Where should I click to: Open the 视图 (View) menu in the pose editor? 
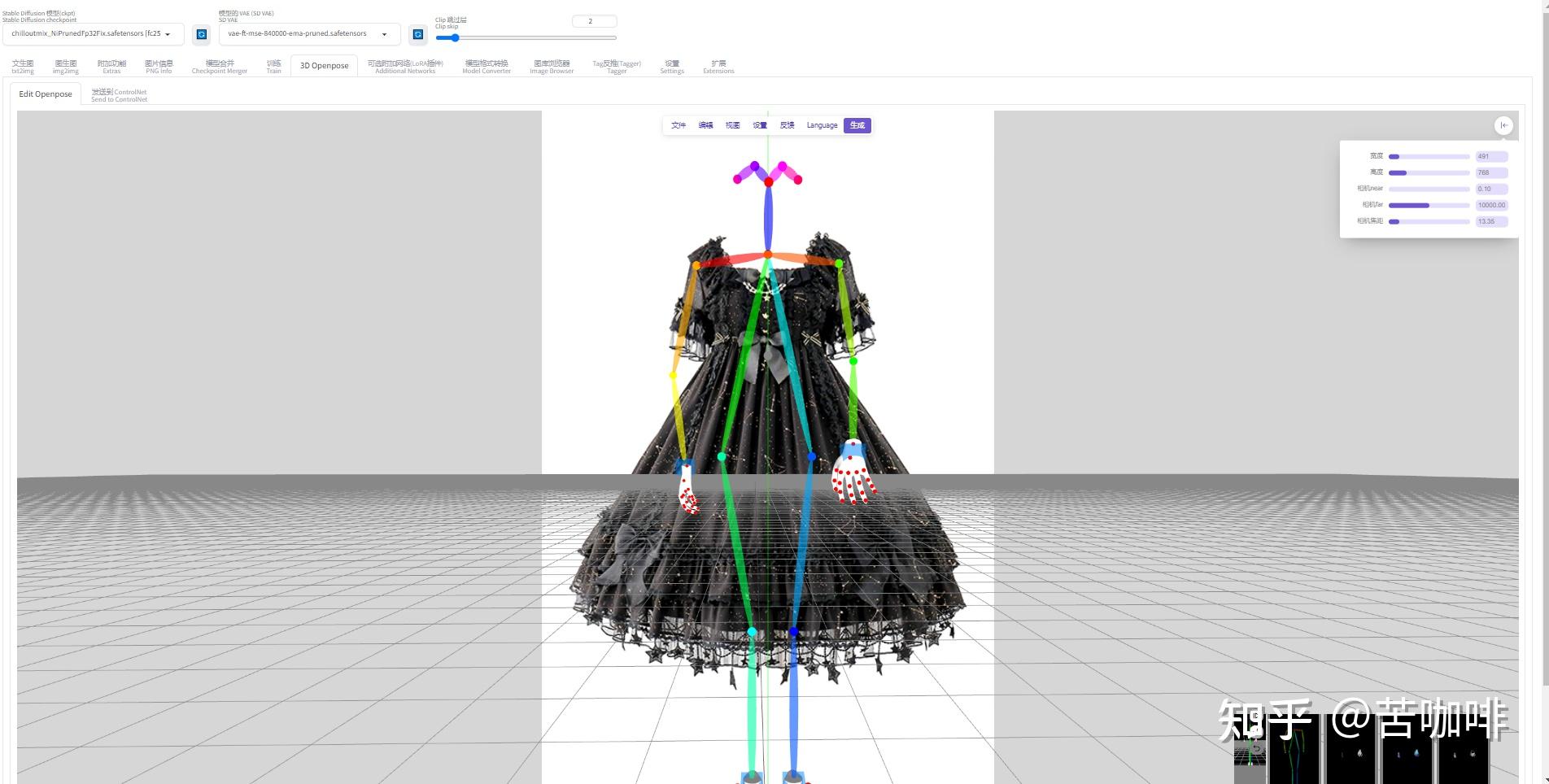click(x=731, y=125)
